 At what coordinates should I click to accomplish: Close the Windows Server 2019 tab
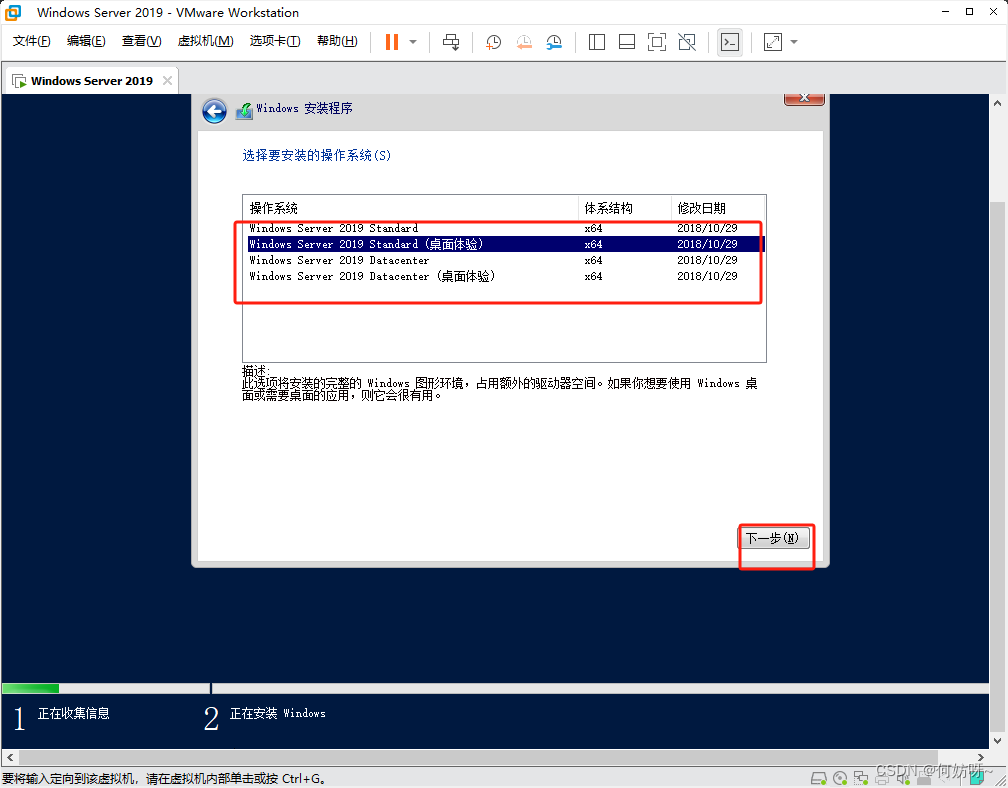pyautogui.click(x=167, y=80)
